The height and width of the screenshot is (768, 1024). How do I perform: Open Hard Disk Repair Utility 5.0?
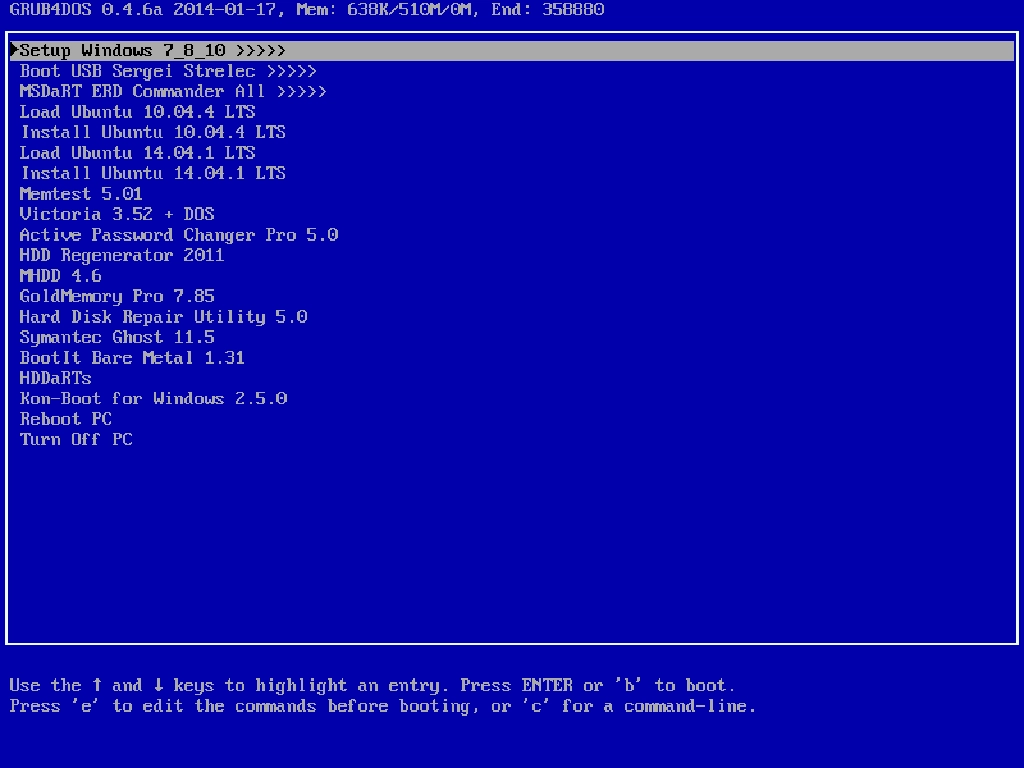[163, 317]
